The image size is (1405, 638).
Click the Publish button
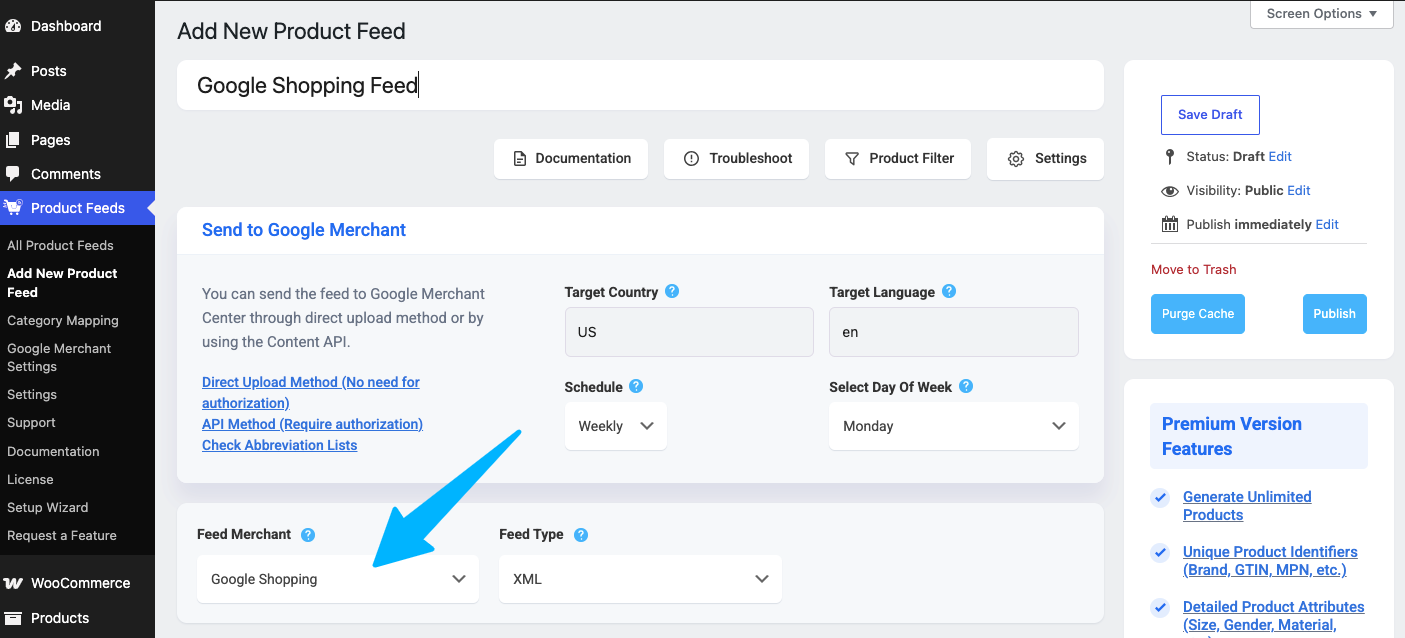1334,314
